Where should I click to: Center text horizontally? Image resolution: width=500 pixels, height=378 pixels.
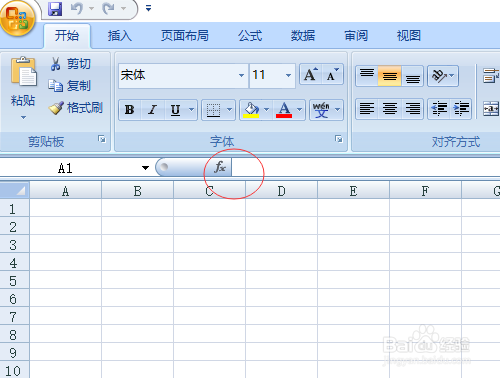(x=390, y=109)
